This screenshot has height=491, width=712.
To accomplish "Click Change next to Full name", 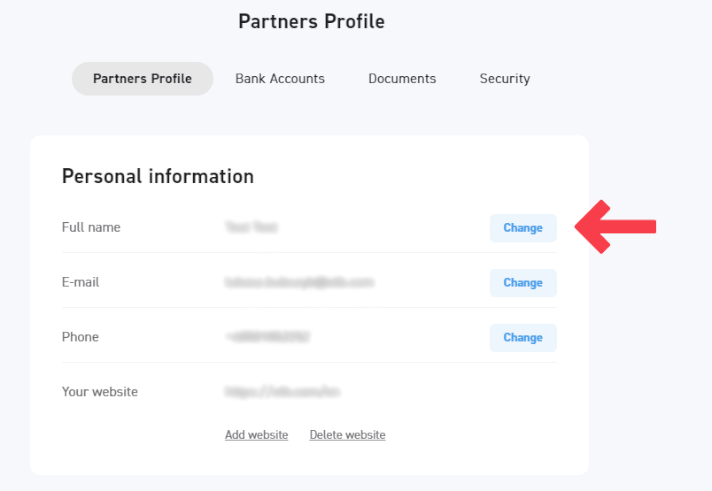I will click(522, 228).
